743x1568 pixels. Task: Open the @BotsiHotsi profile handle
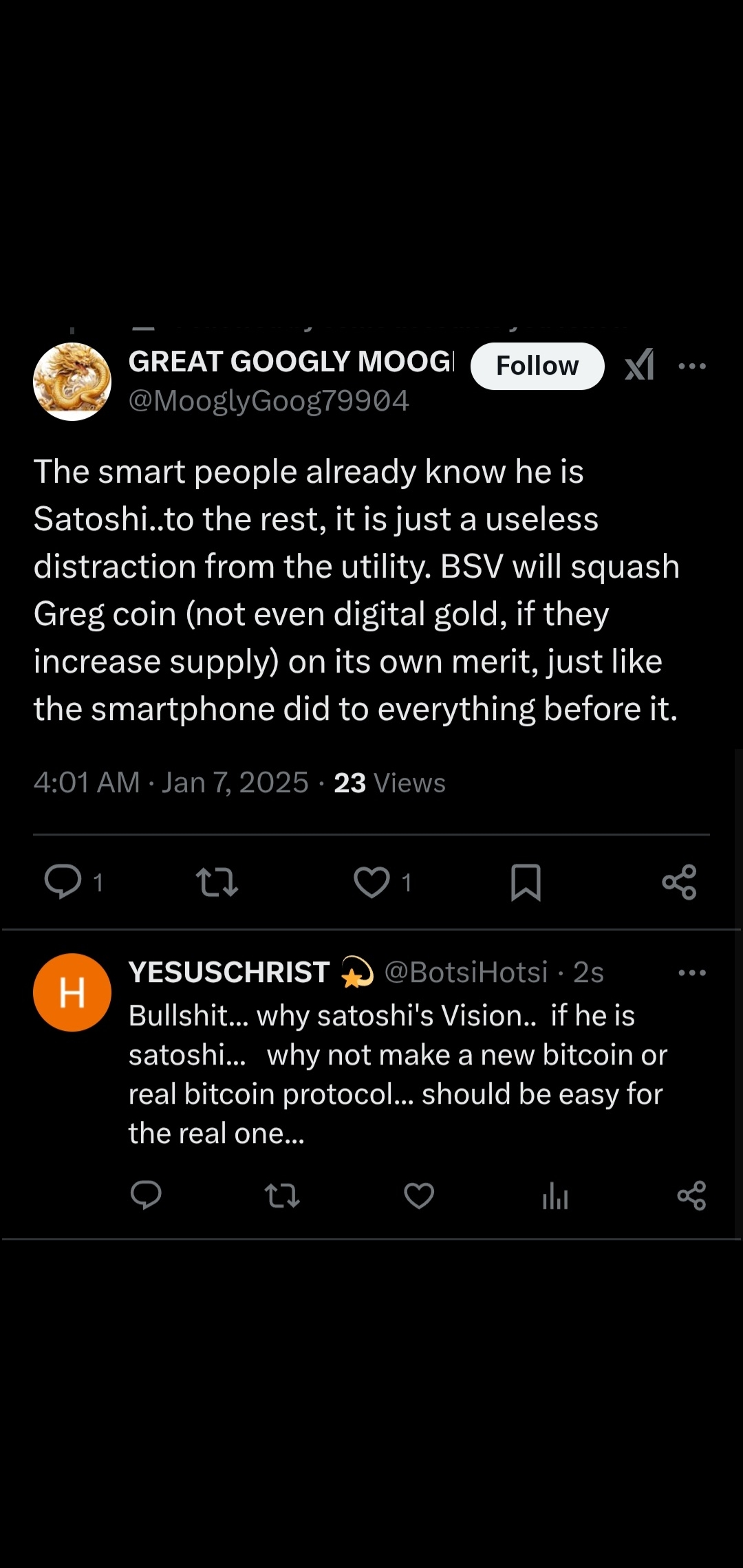[466, 972]
